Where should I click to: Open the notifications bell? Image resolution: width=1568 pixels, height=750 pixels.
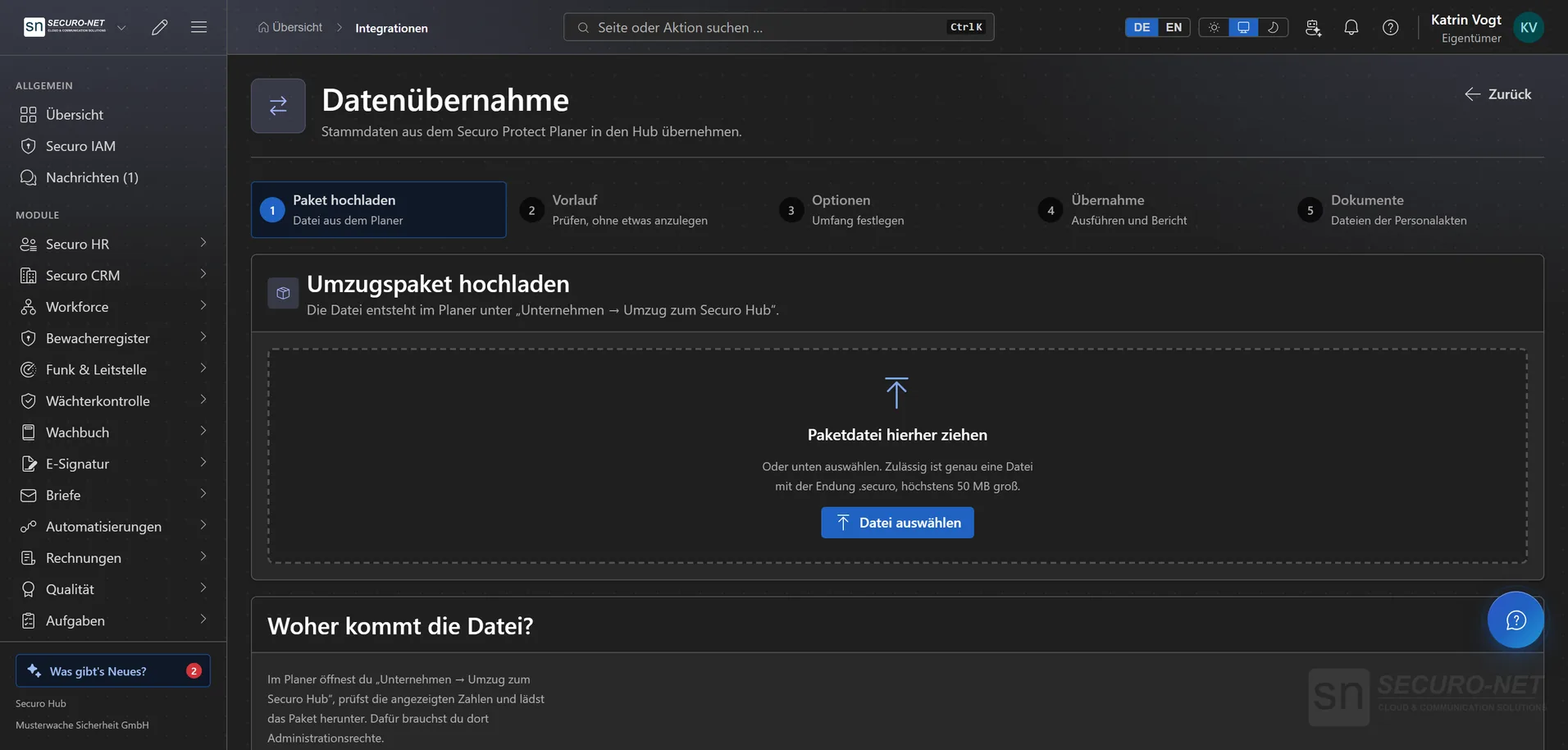tap(1351, 27)
